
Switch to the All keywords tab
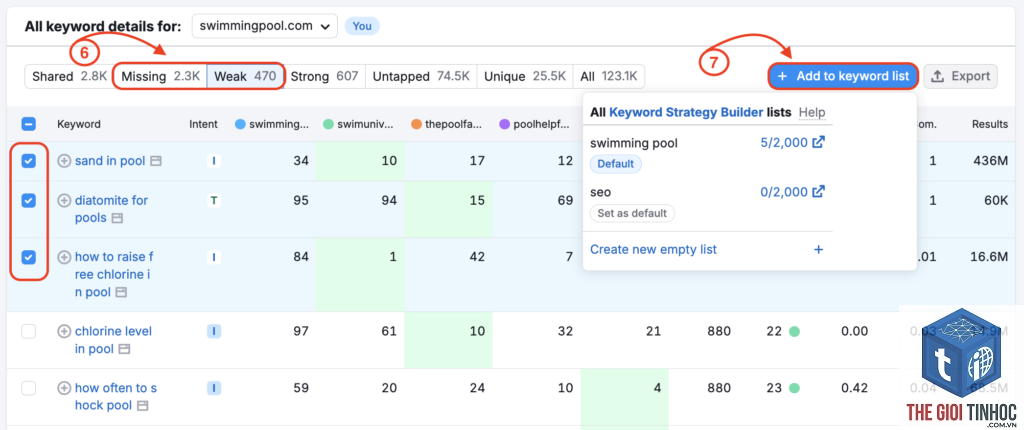(609, 76)
